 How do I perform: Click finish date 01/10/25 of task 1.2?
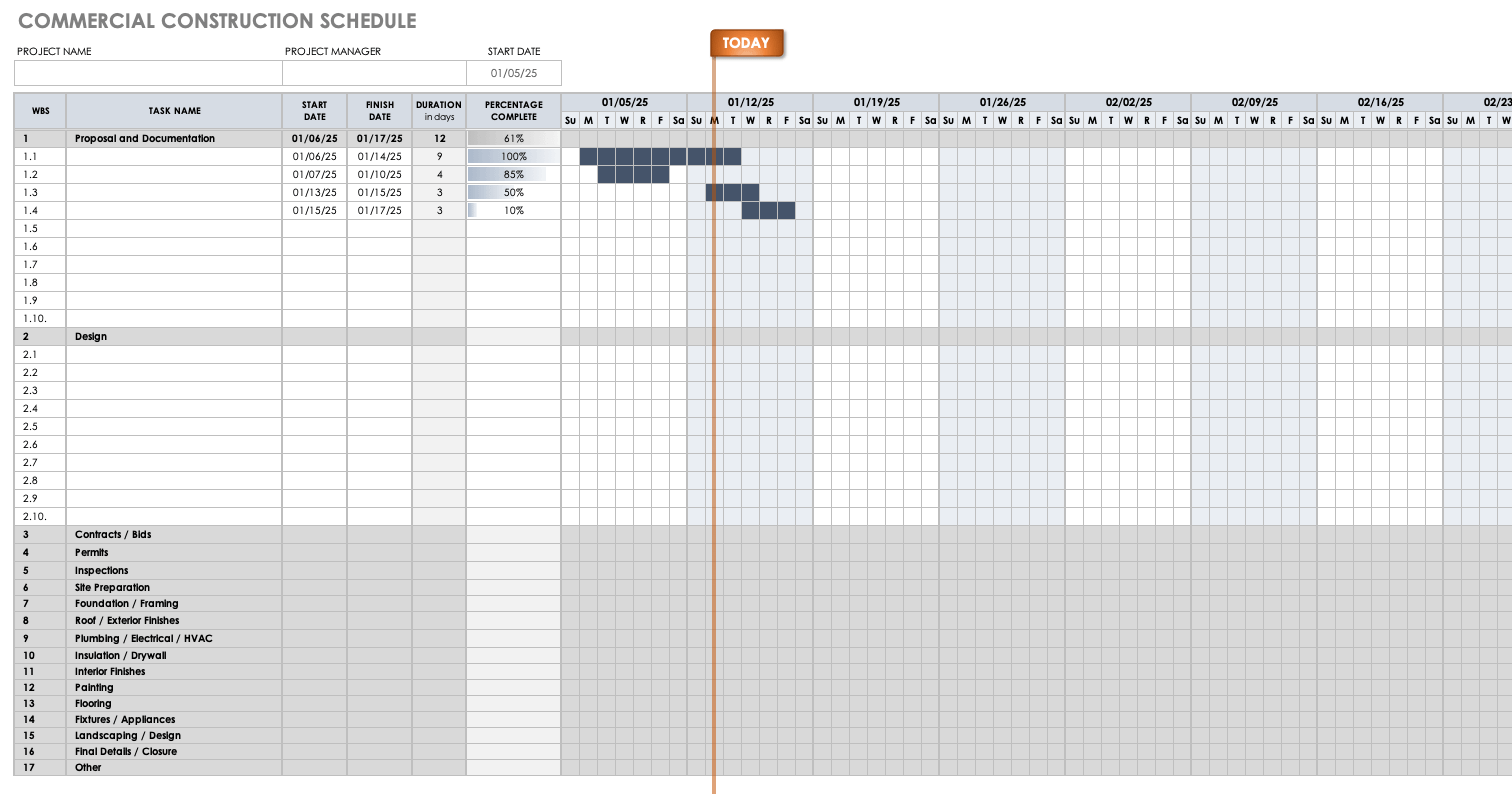point(380,175)
